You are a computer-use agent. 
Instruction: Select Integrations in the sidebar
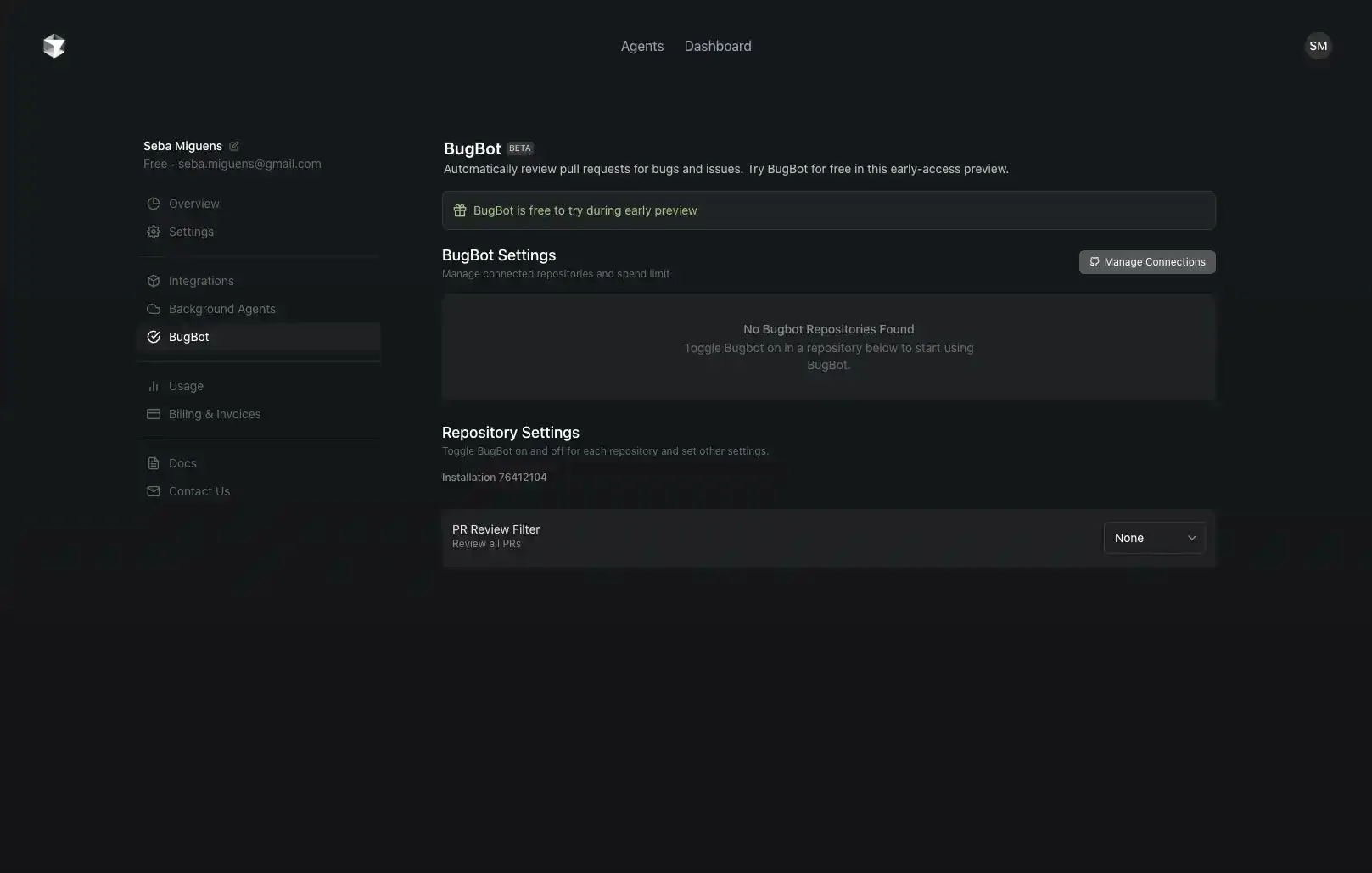259,281
